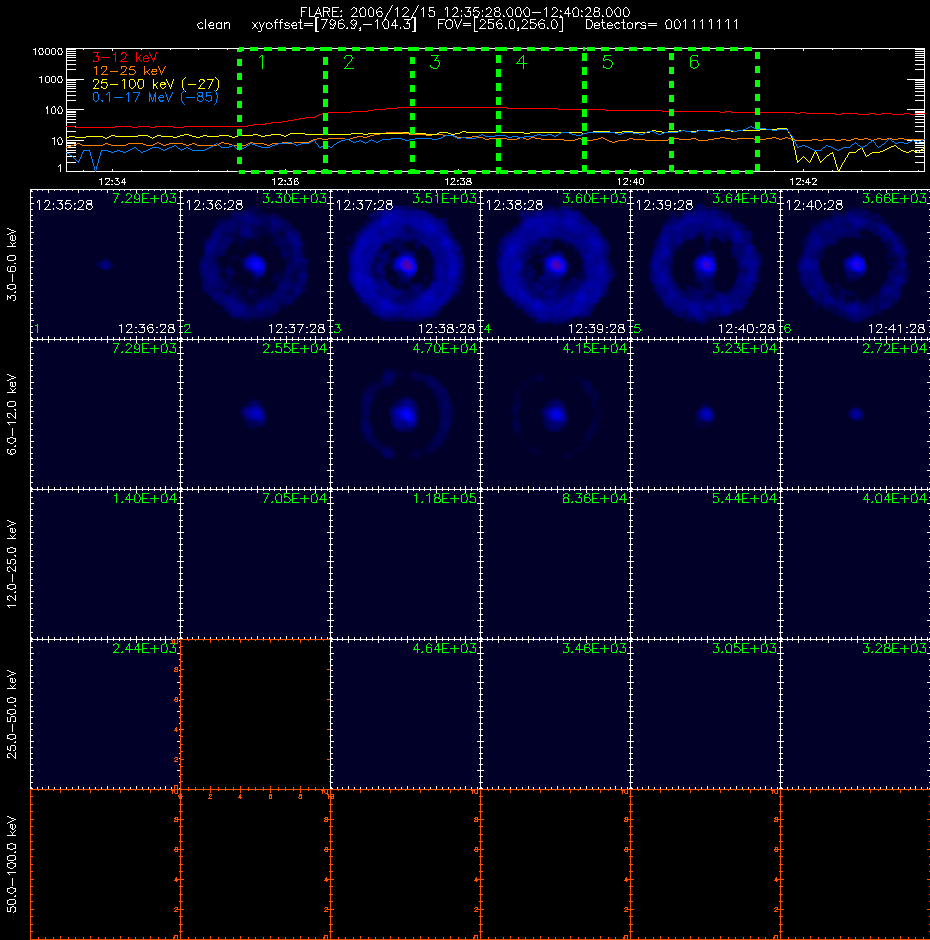Select the 12.0-25.0 keV panel labeled 1.18E+05
This screenshot has width=930, height=940.
click(405, 564)
